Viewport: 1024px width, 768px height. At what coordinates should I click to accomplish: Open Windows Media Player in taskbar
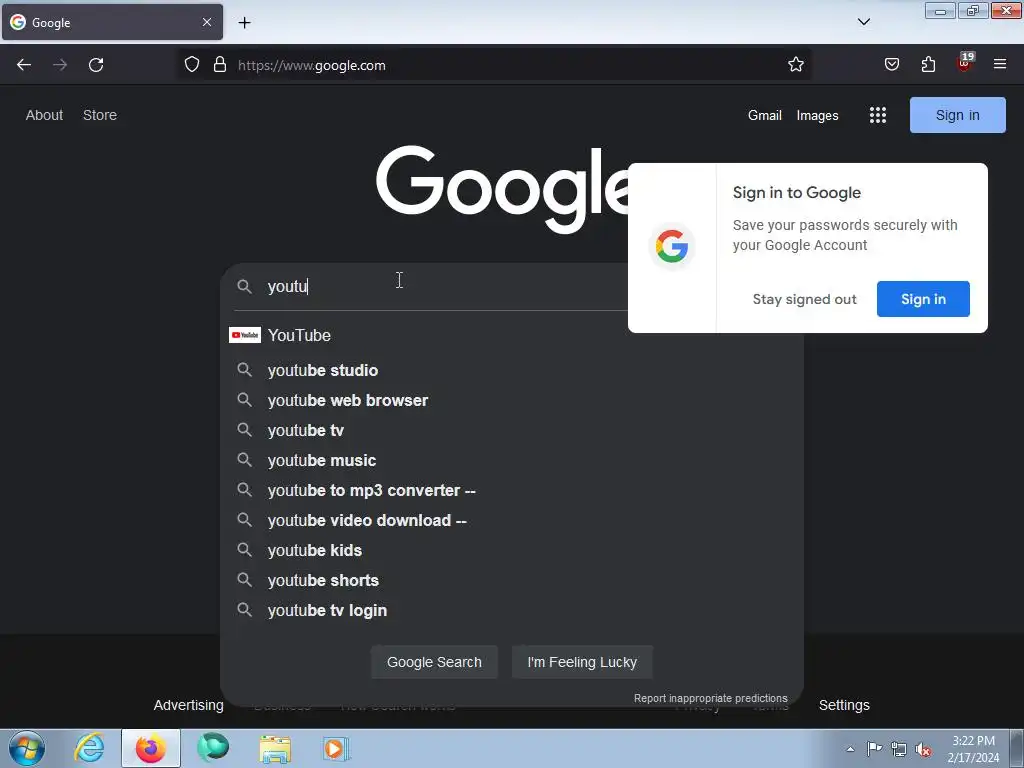point(336,748)
